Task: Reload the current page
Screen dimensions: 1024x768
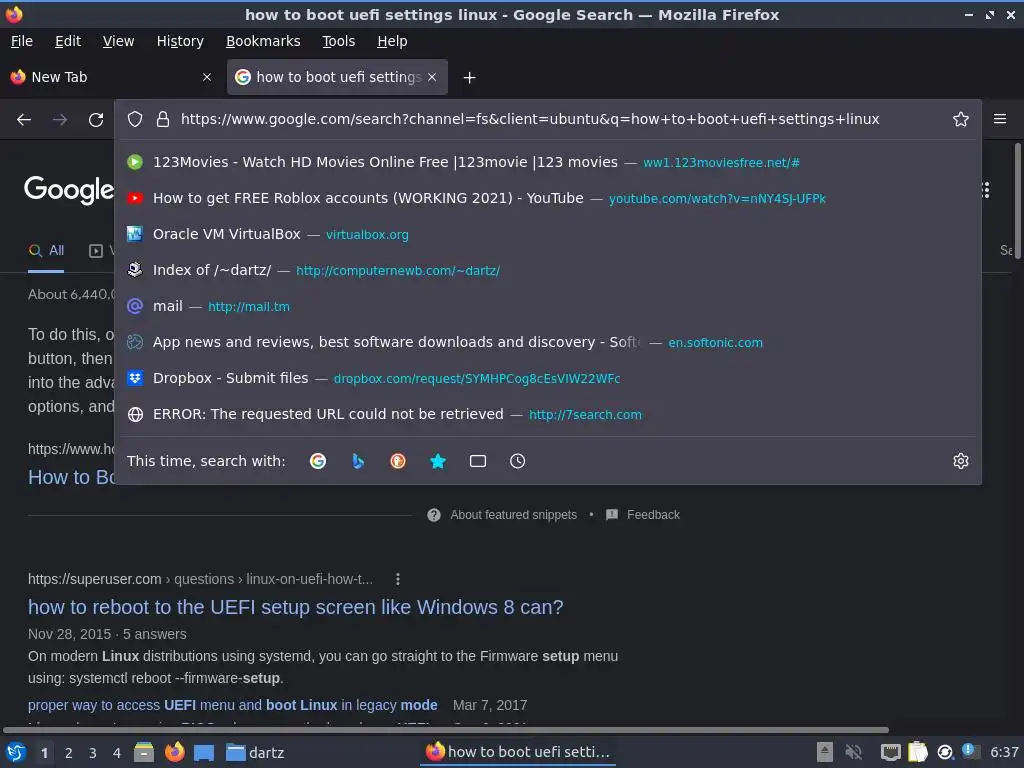Action: (96, 120)
